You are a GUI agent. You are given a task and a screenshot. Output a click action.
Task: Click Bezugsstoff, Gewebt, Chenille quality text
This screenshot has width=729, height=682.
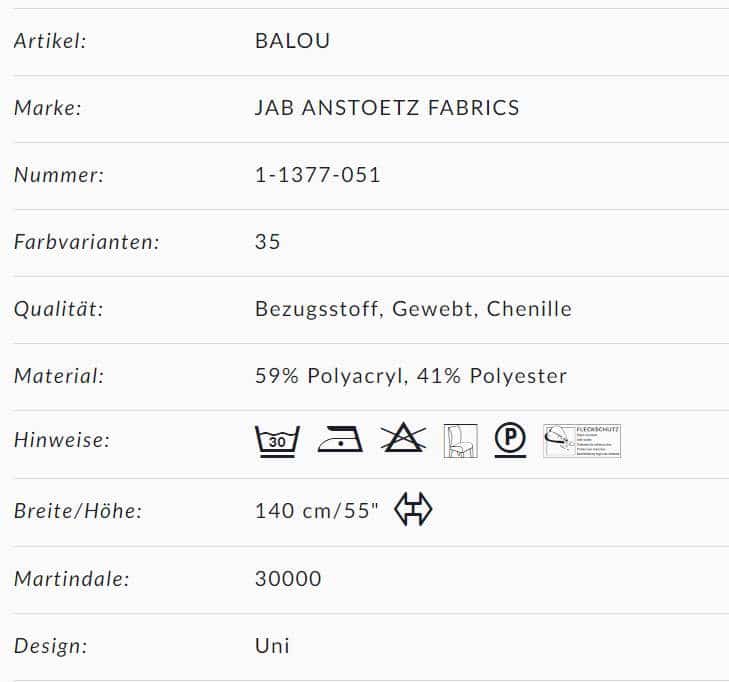413,309
